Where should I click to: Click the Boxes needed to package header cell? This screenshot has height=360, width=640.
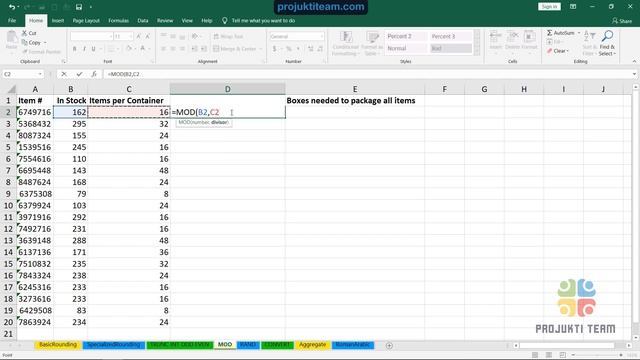click(x=355, y=100)
